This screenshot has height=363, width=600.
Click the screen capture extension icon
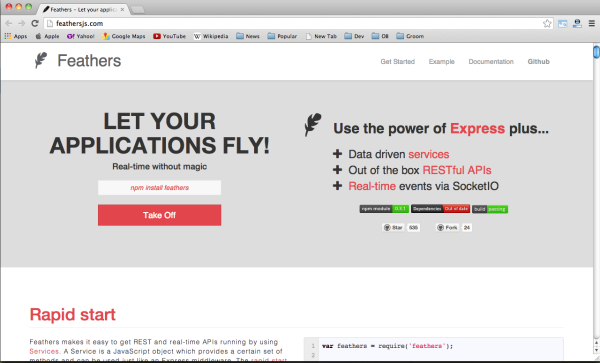pos(562,24)
